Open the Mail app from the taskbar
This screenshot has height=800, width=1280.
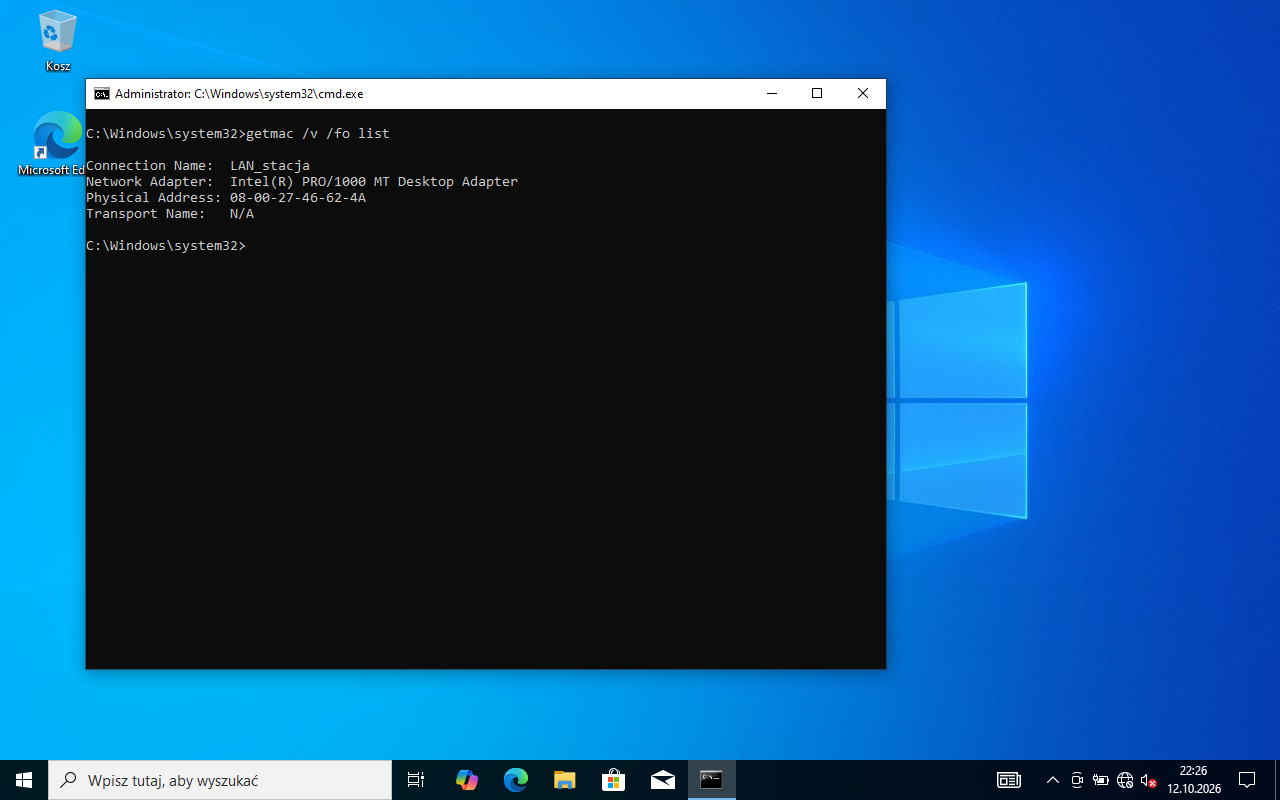pyautogui.click(x=662, y=780)
